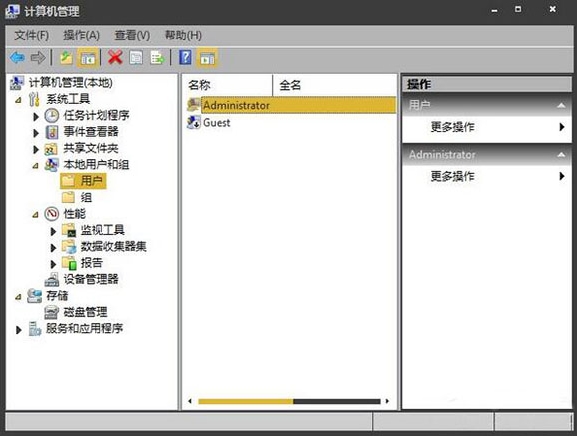Screen dimensions: 577x436
Task: Open the 查看(V) menu
Action: 132,35
